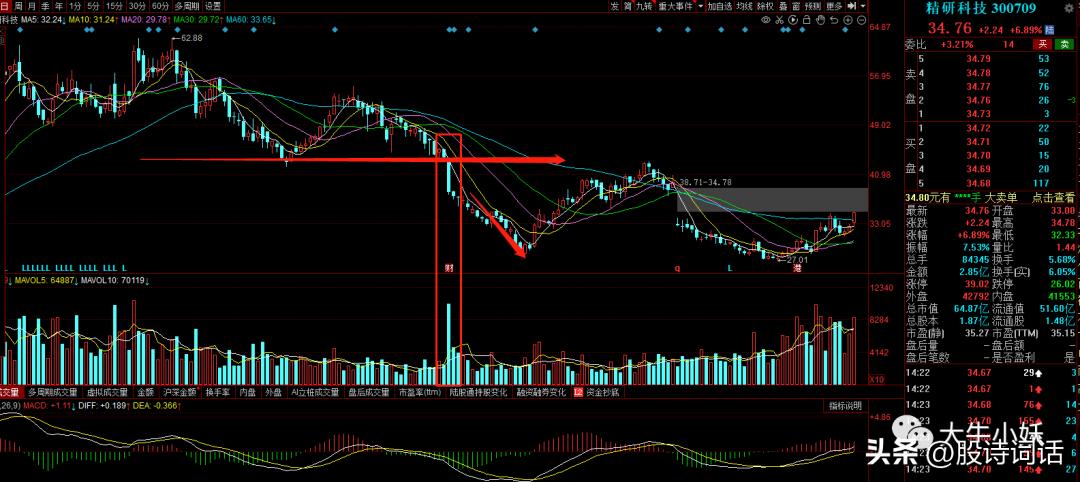
Task: Toggle 除权 ex-rights adjustment
Action: click(x=765, y=6)
